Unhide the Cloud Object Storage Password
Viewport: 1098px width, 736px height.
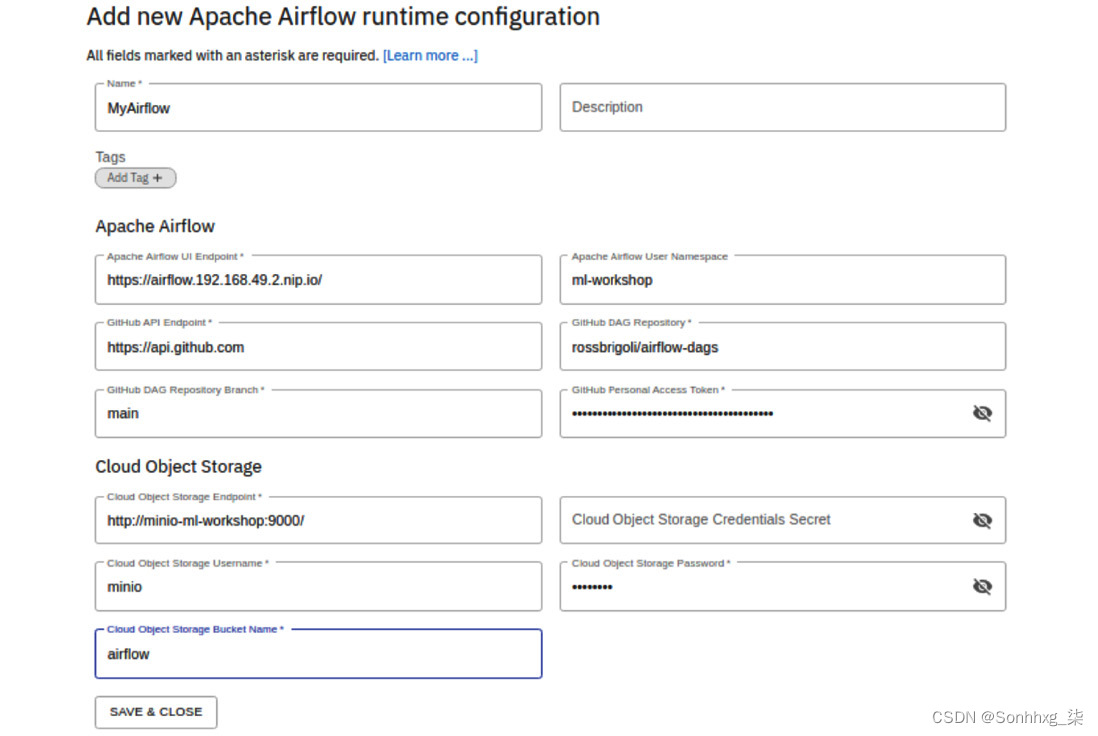pyautogui.click(x=982, y=586)
